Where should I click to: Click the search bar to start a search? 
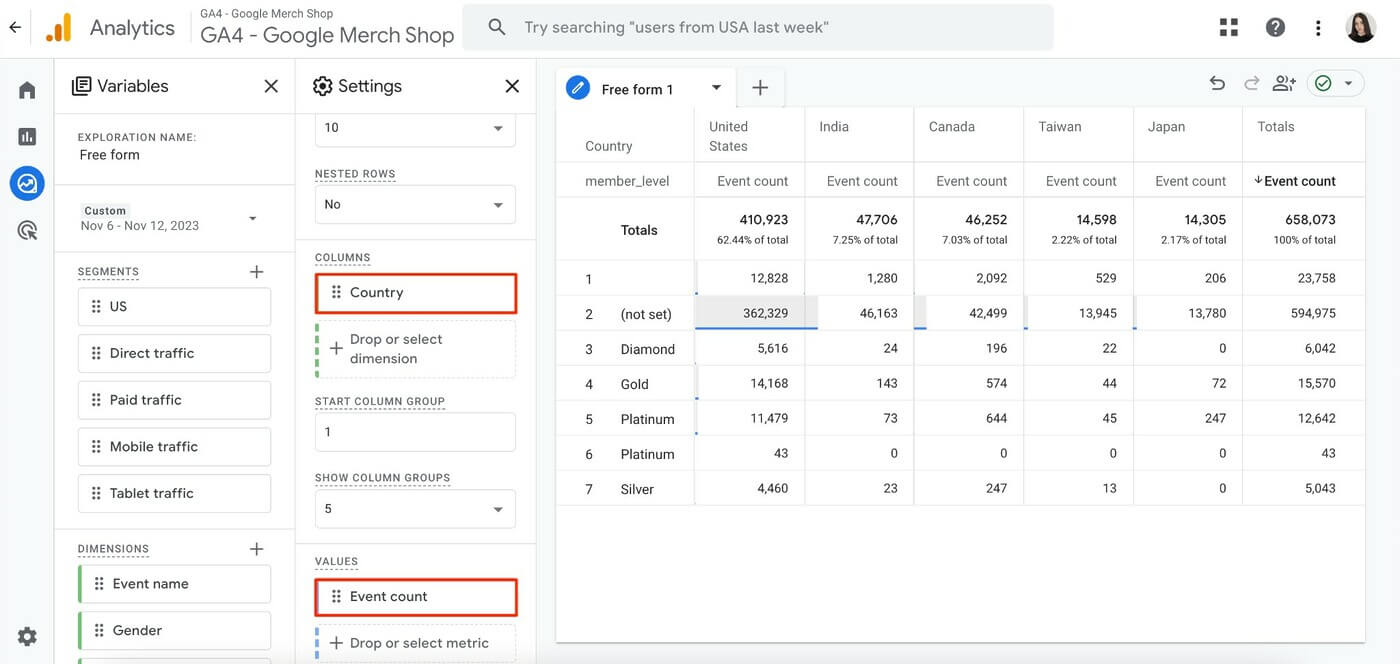pos(755,26)
